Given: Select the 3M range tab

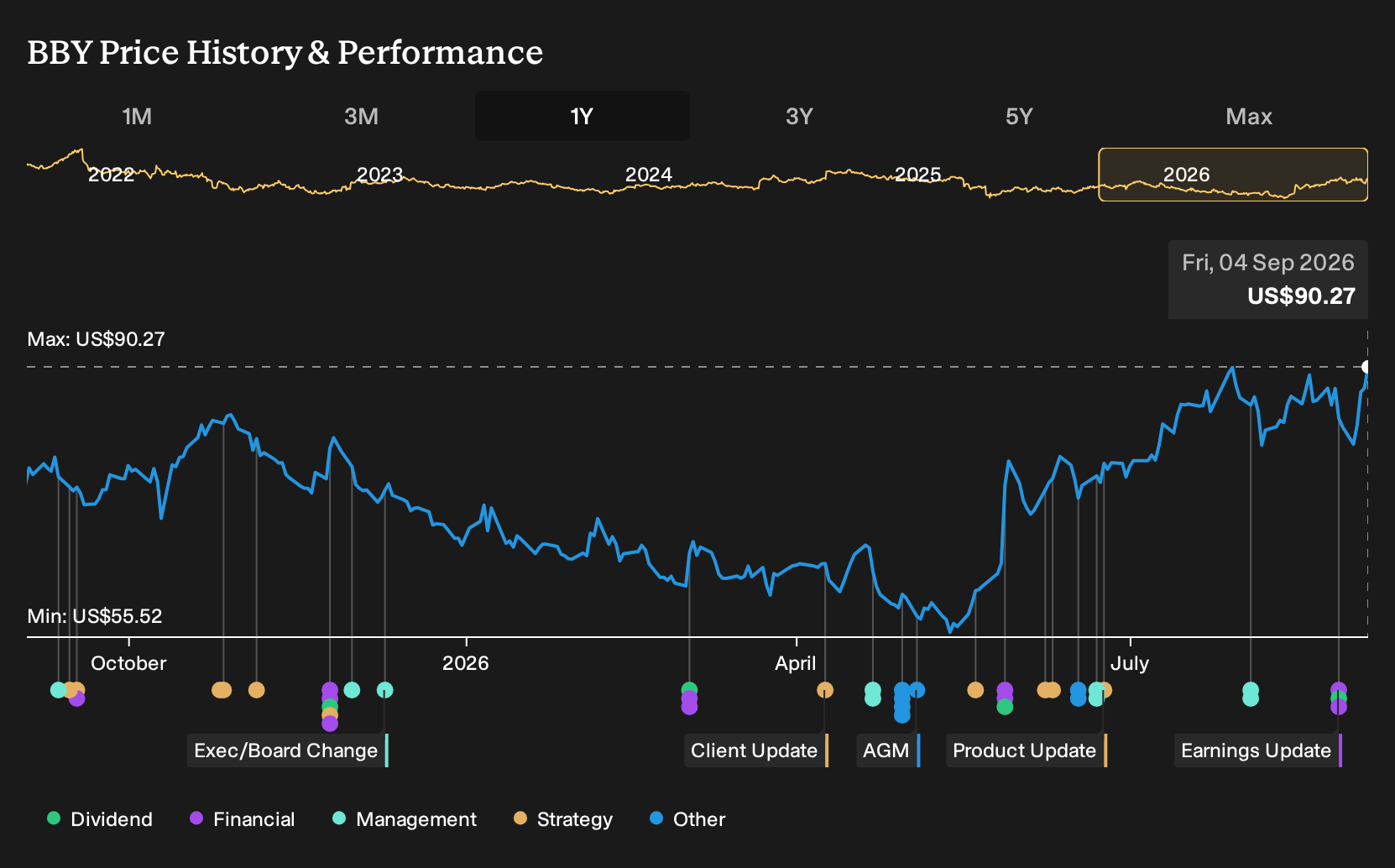Looking at the screenshot, I should [x=361, y=117].
